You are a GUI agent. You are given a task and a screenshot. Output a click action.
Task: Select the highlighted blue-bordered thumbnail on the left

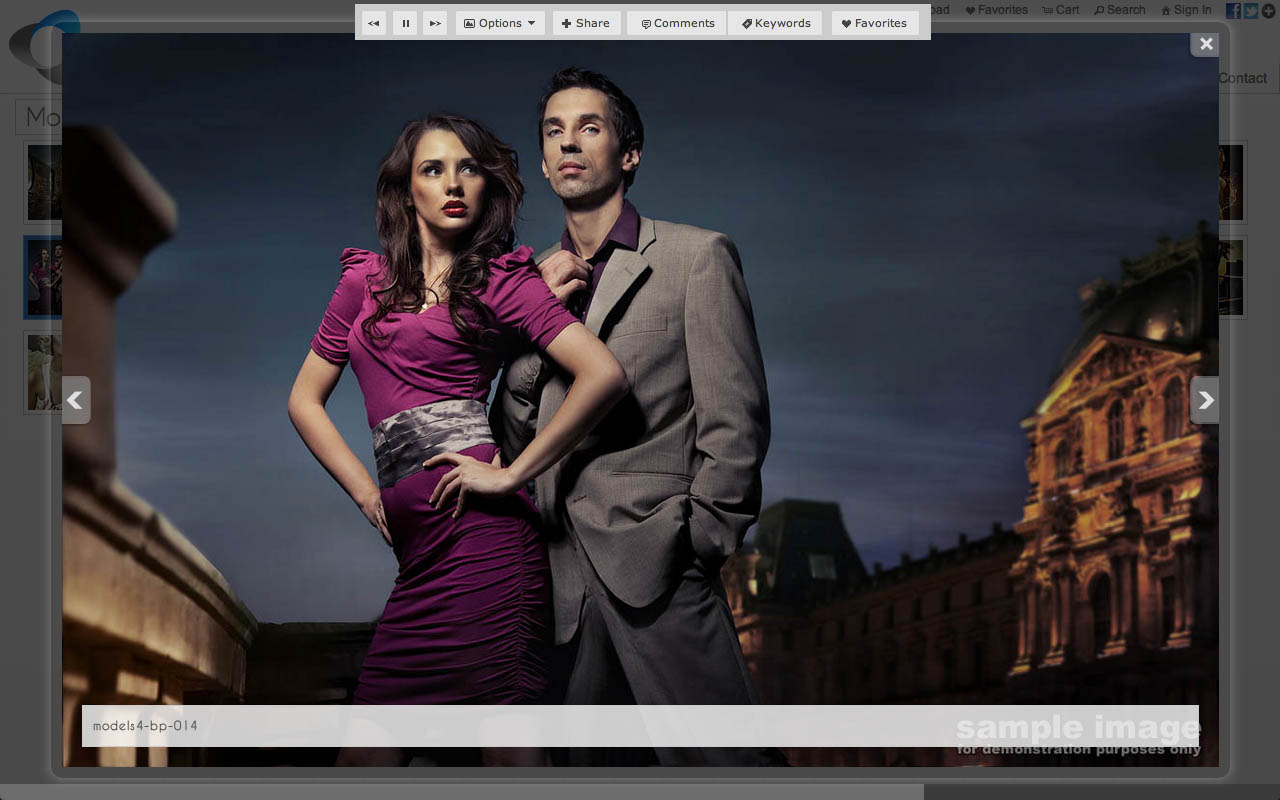[x=43, y=277]
